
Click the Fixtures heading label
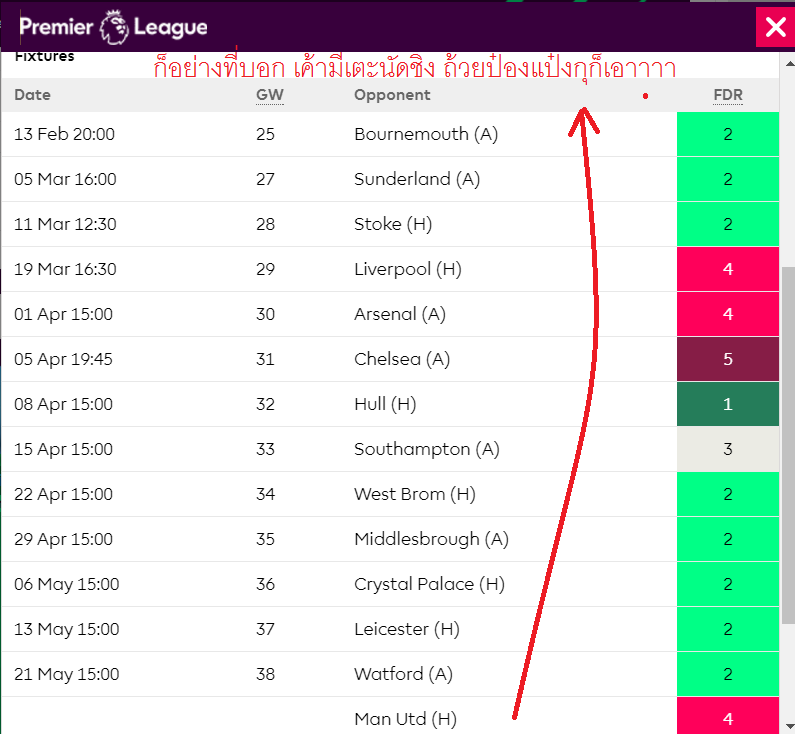click(x=45, y=57)
